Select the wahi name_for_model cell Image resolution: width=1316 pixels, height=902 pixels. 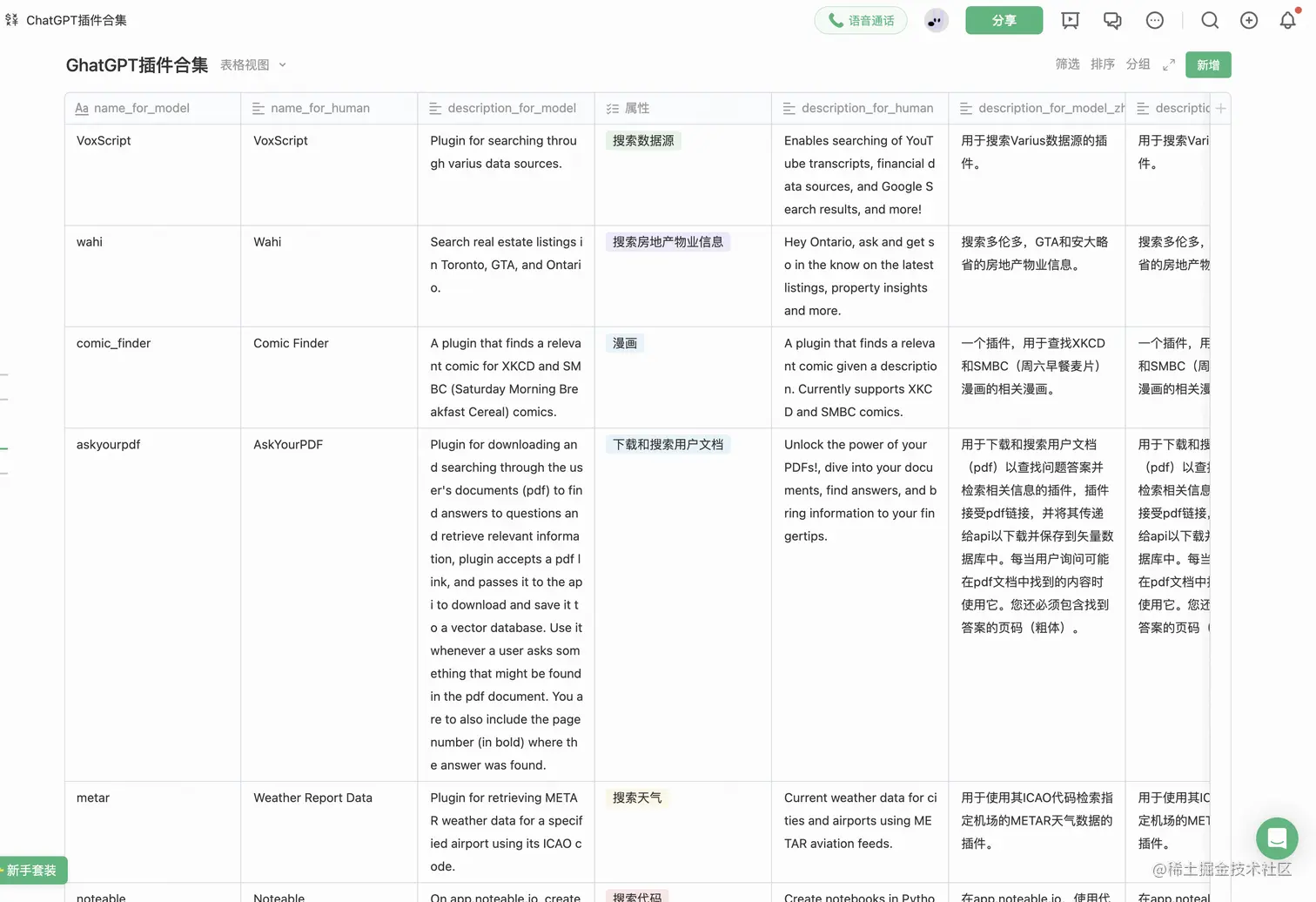pyautogui.click(x=152, y=276)
